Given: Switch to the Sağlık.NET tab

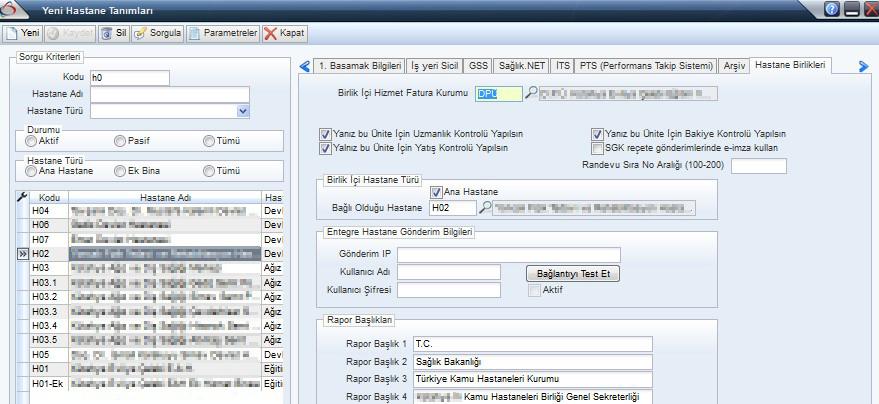Looking at the screenshot, I should tap(523, 65).
